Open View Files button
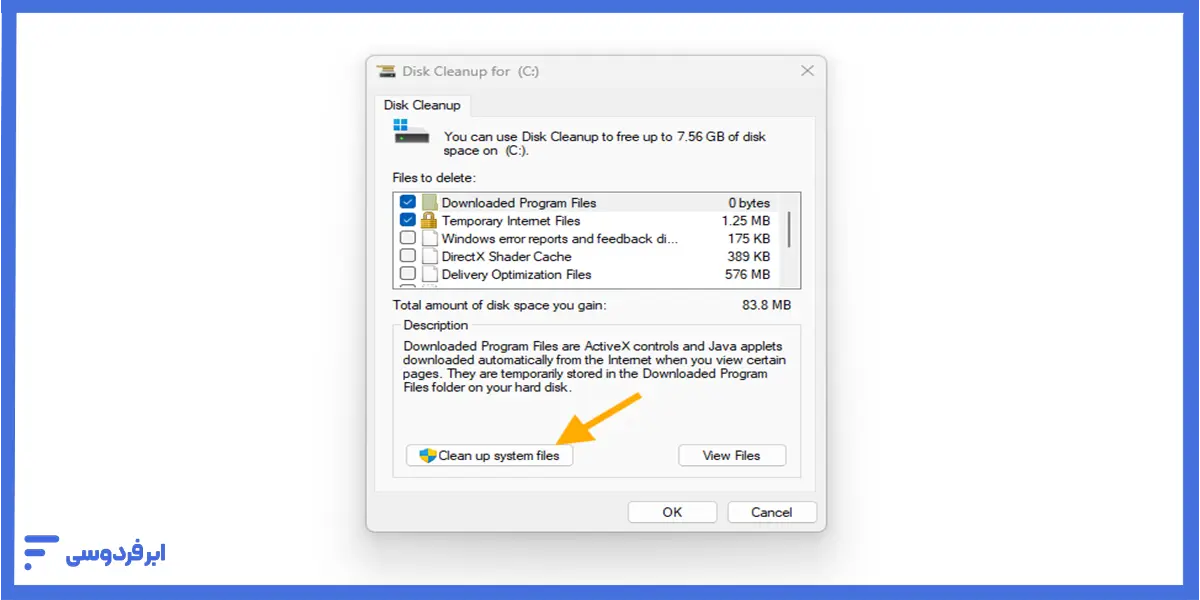The width and height of the screenshot is (1200, 600). (732, 455)
